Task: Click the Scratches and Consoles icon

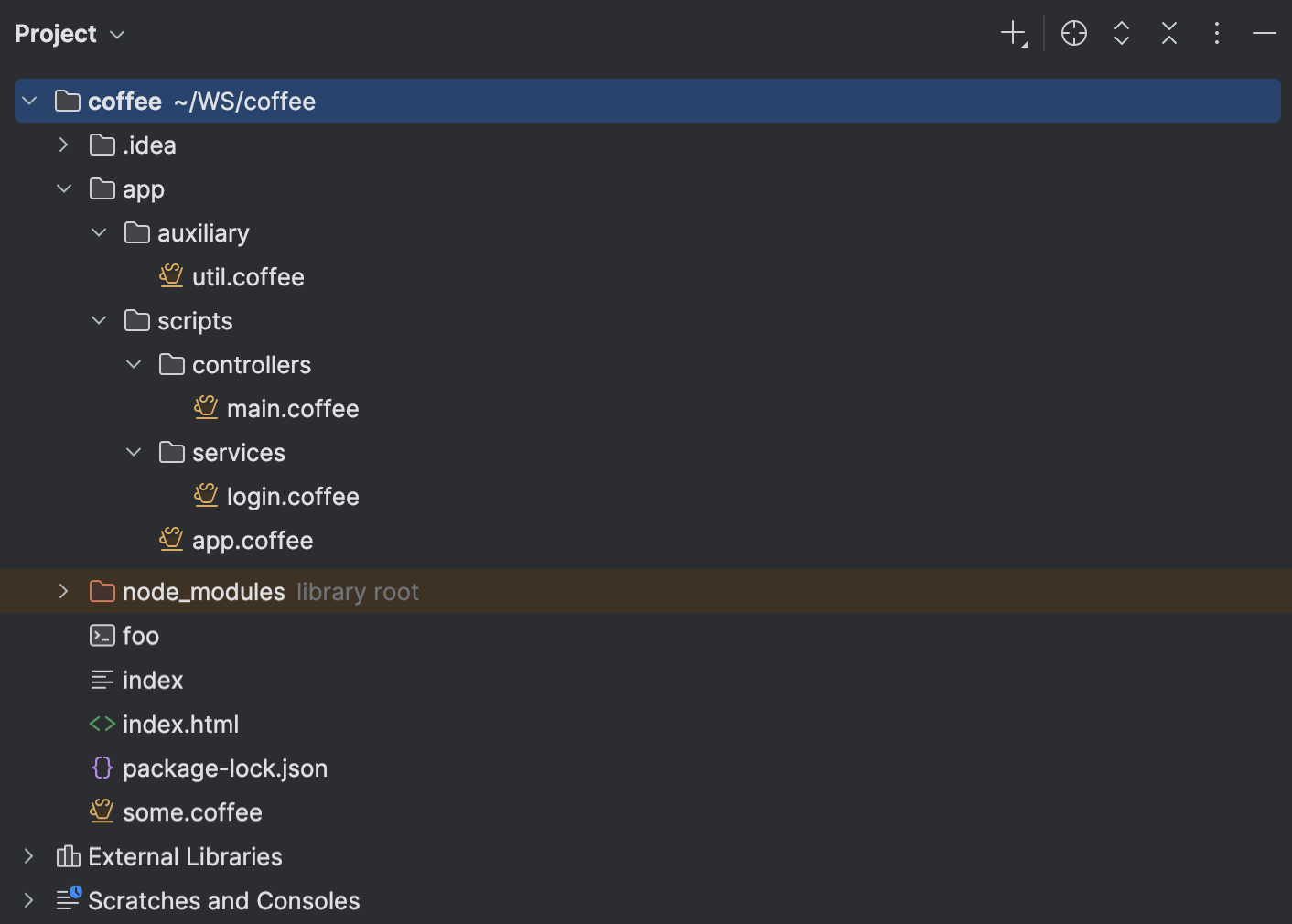Action: point(68,900)
